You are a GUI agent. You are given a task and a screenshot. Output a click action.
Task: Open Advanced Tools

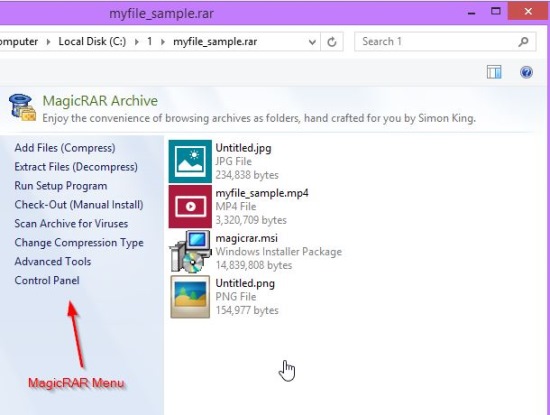point(53,261)
